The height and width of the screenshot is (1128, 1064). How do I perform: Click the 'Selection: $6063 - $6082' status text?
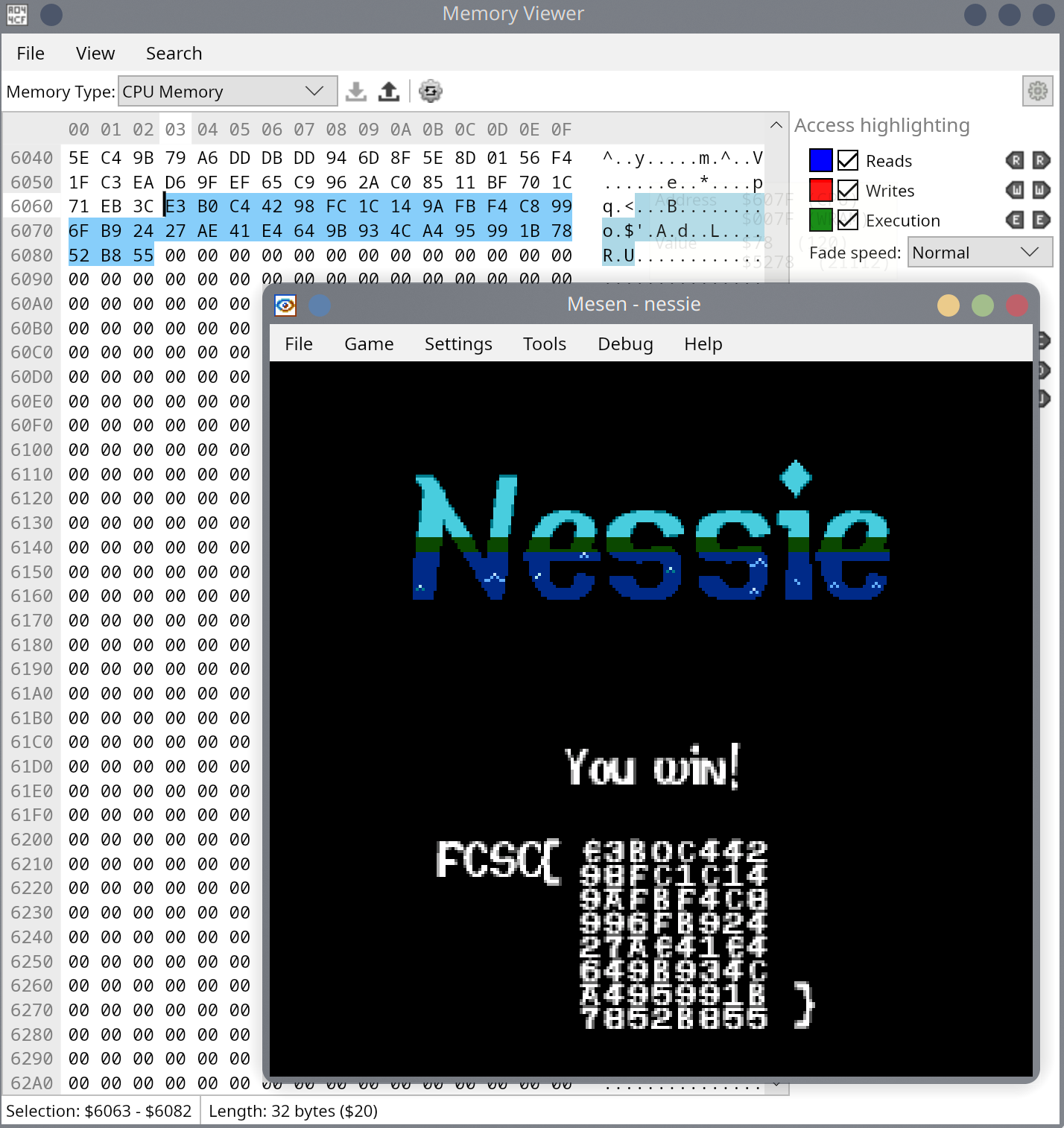point(99,1111)
